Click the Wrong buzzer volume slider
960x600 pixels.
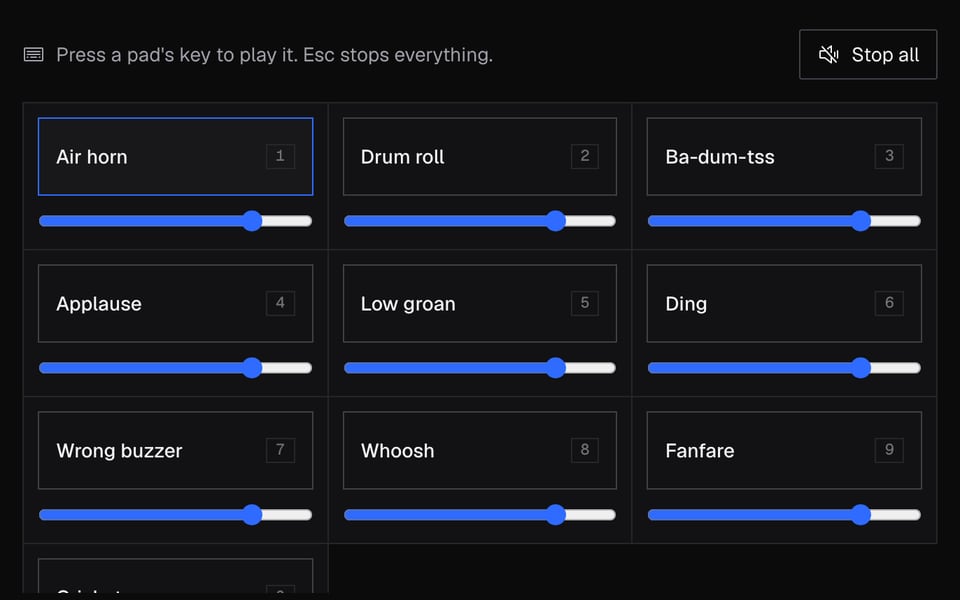pos(175,515)
